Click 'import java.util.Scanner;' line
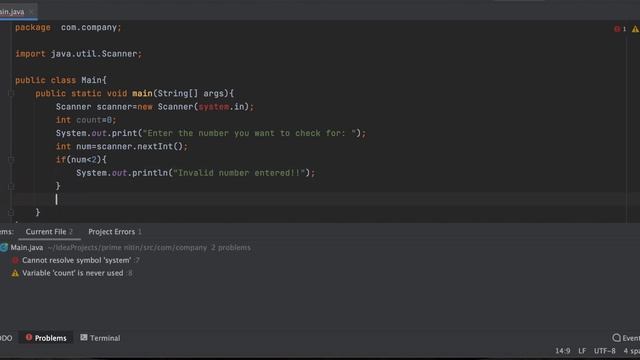Viewport: 640px width, 360px height. (78, 54)
